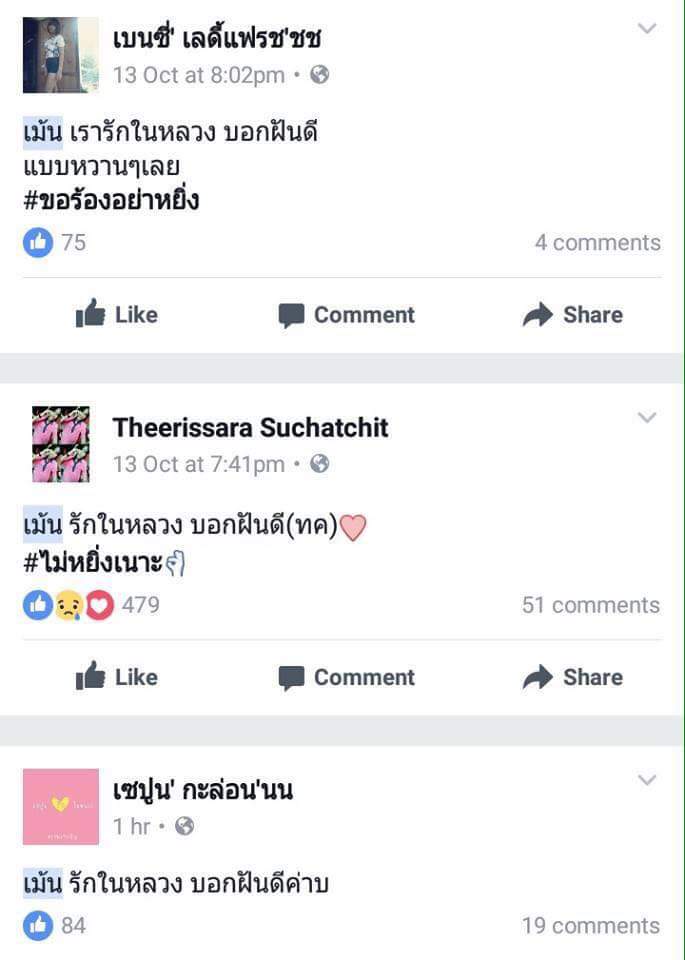Open the first post's profile picture
Screen dimensions: 685x960
point(61,55)
